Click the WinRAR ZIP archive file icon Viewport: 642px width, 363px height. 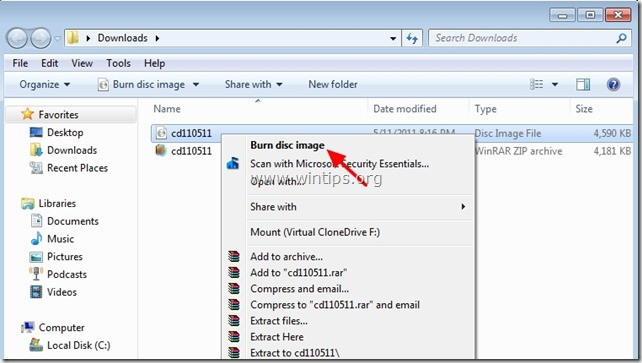pos(161,150)
